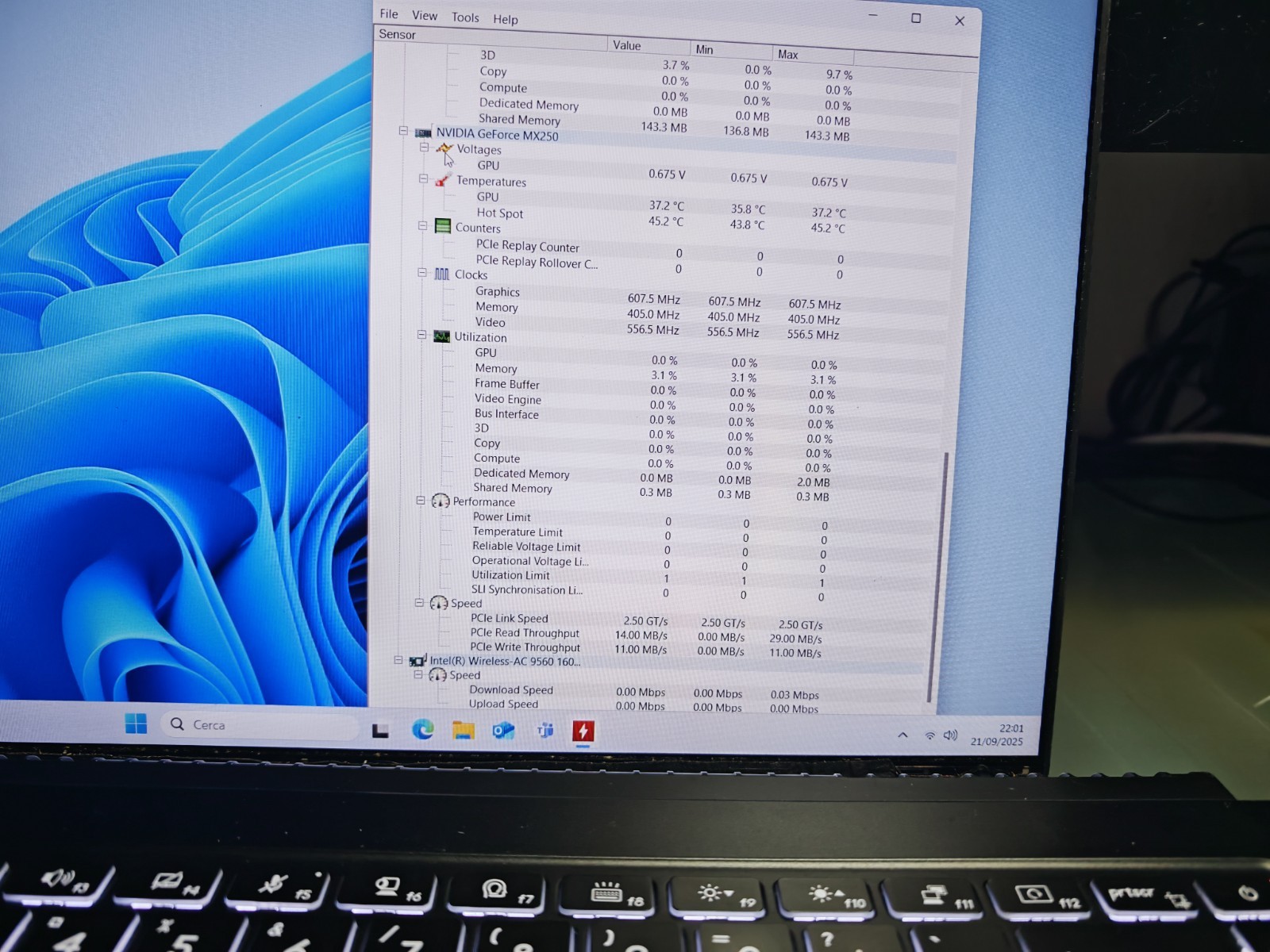Click the red sensor app taskbar icon
Viewport: 1270px width, 952px height.
pos(583,731)
